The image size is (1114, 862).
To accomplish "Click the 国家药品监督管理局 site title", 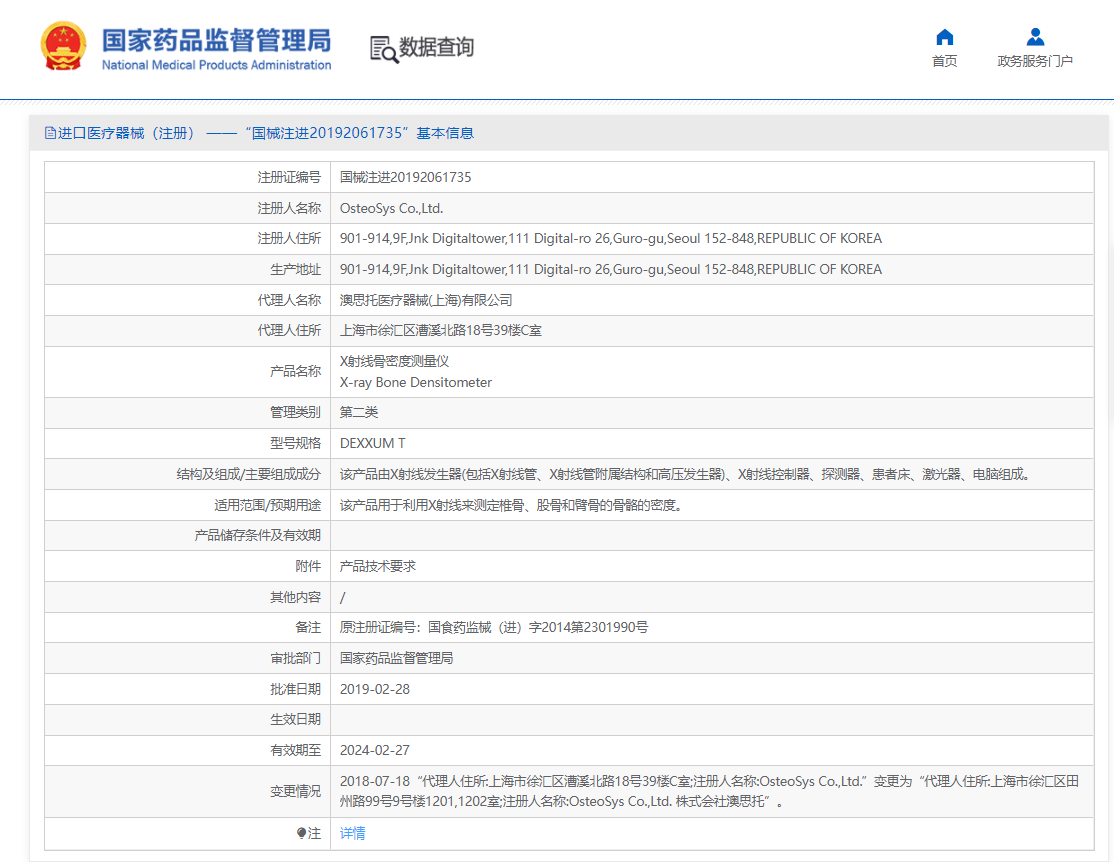I will [x=216, y=40].
